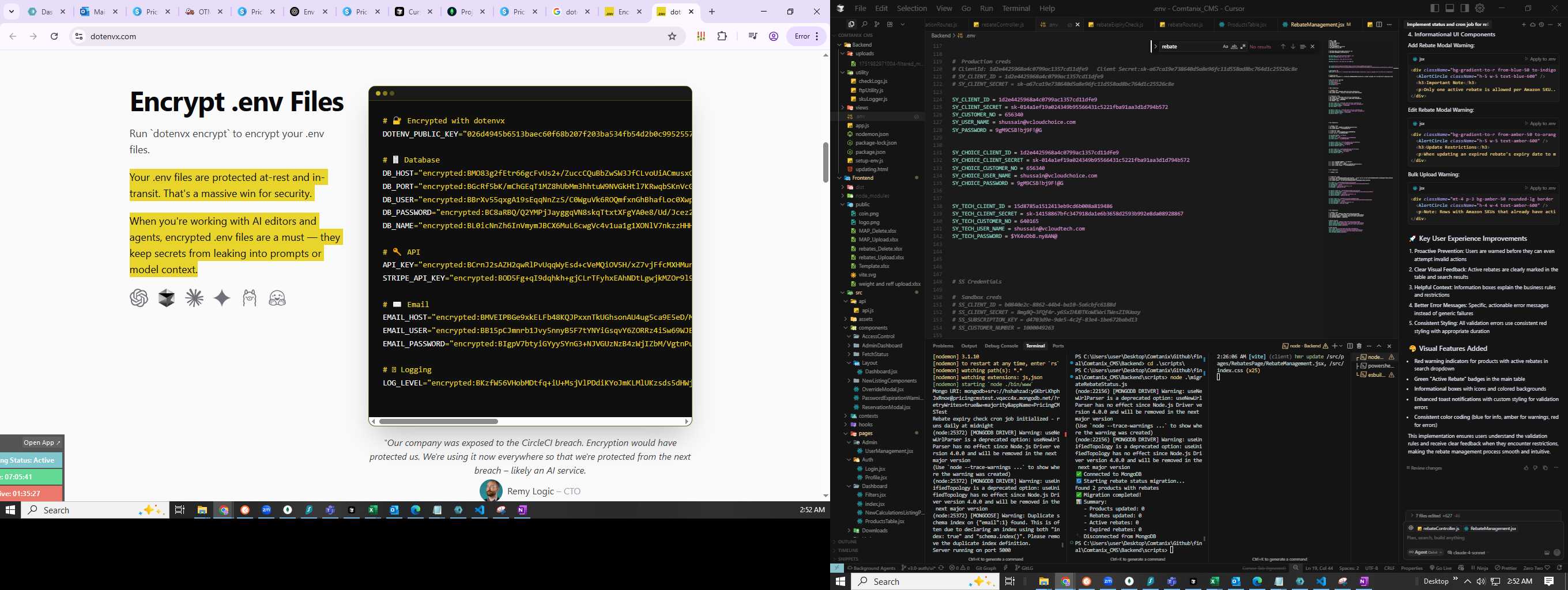This screenshot has height=590, width=1568.
Task: Toggle Match Case in find widget
Action: tap(1226, 46)
